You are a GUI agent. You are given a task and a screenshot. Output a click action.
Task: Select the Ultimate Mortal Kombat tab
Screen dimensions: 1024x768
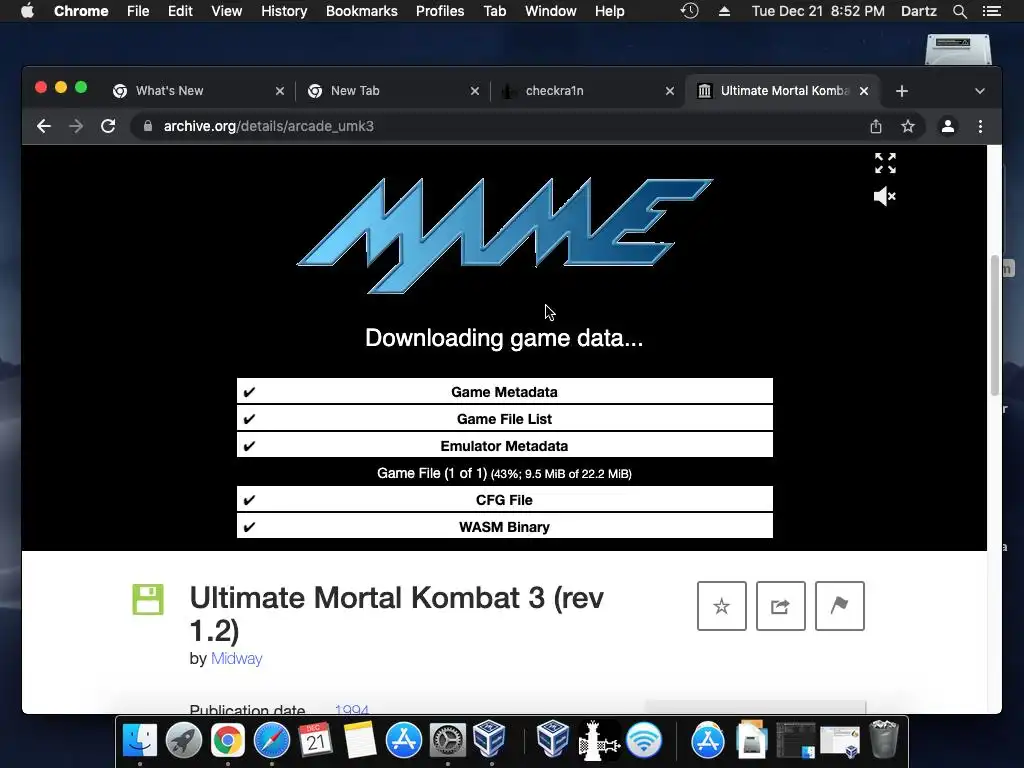click(782, 91)
